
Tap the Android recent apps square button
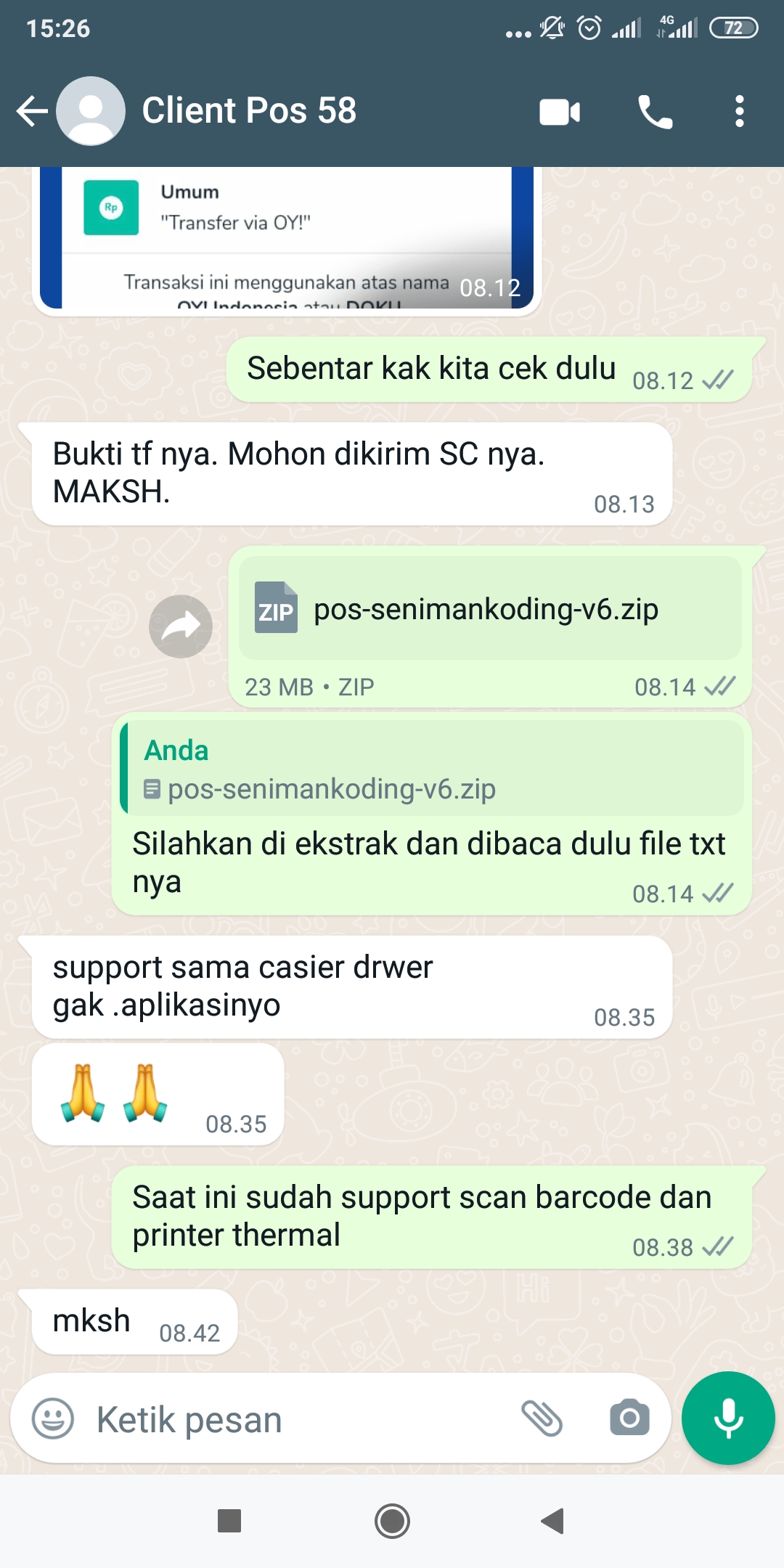point(229,1521)
